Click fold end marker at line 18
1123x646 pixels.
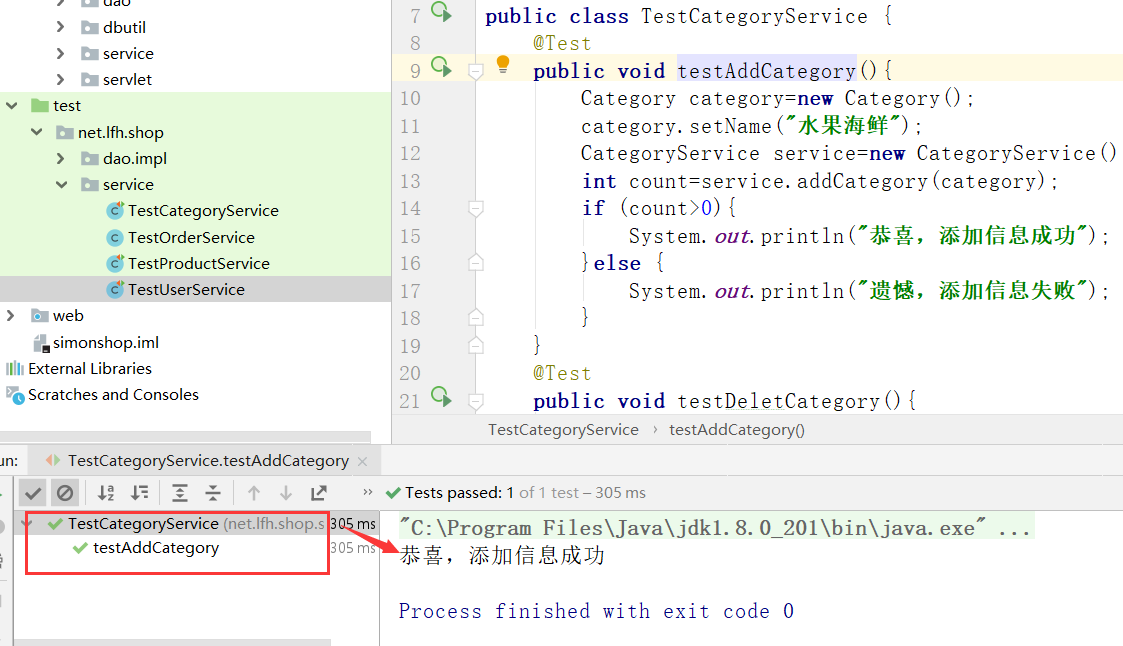pyautogui.click(x=476, y=317)
